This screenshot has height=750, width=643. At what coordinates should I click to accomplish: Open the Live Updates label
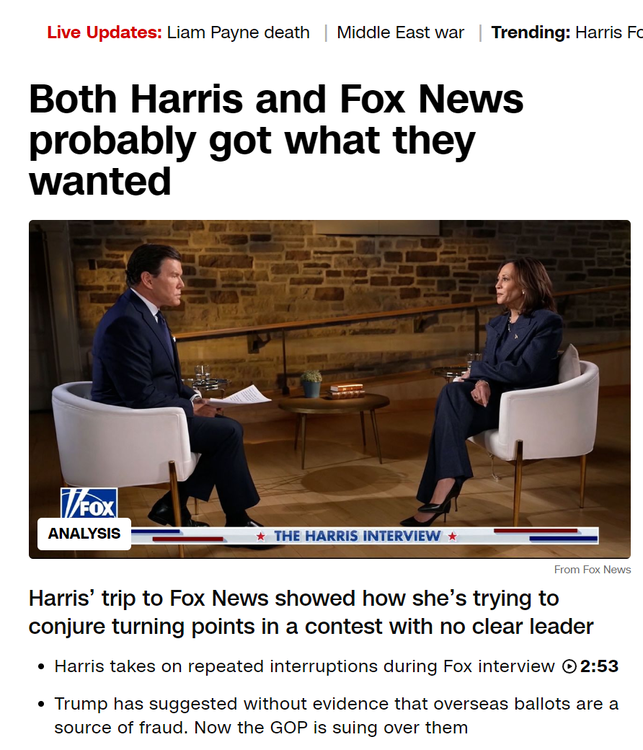104,33
